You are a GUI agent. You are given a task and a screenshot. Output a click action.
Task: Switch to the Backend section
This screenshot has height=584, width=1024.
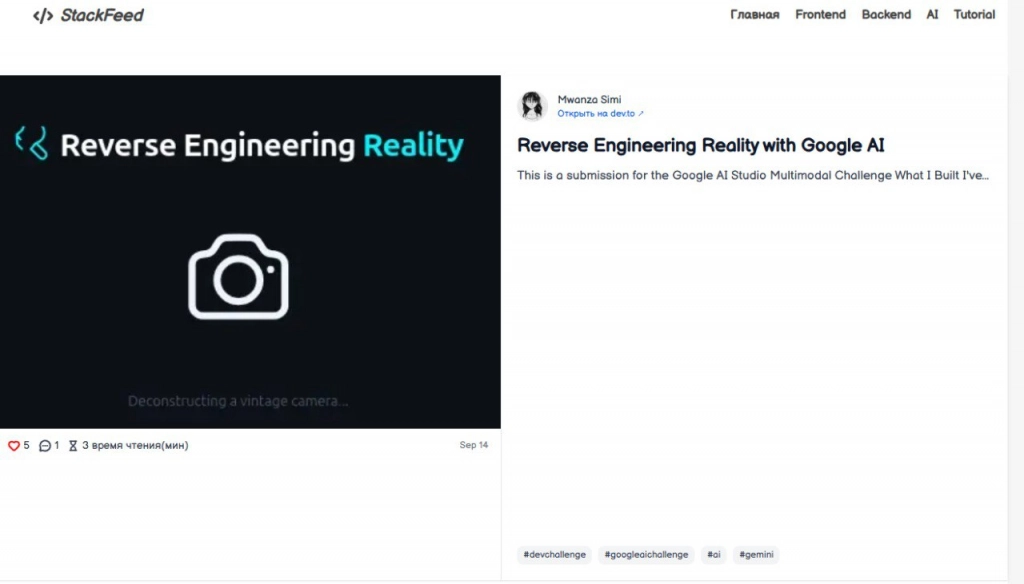coord(886,15)
